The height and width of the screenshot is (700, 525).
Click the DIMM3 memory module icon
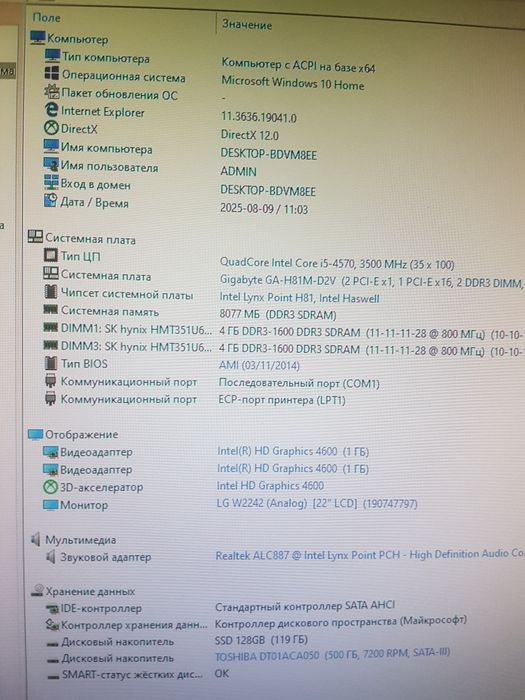50,345
